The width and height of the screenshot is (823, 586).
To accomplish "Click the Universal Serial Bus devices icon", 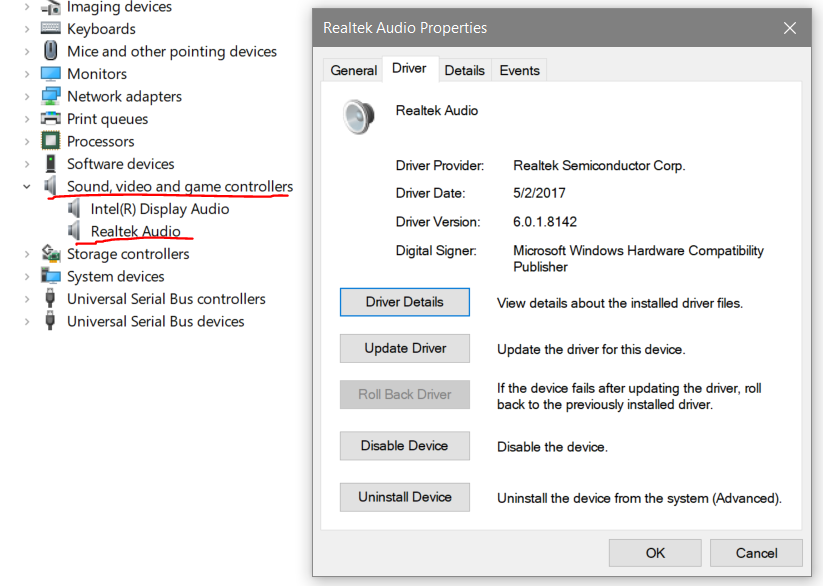I will 50,321.
